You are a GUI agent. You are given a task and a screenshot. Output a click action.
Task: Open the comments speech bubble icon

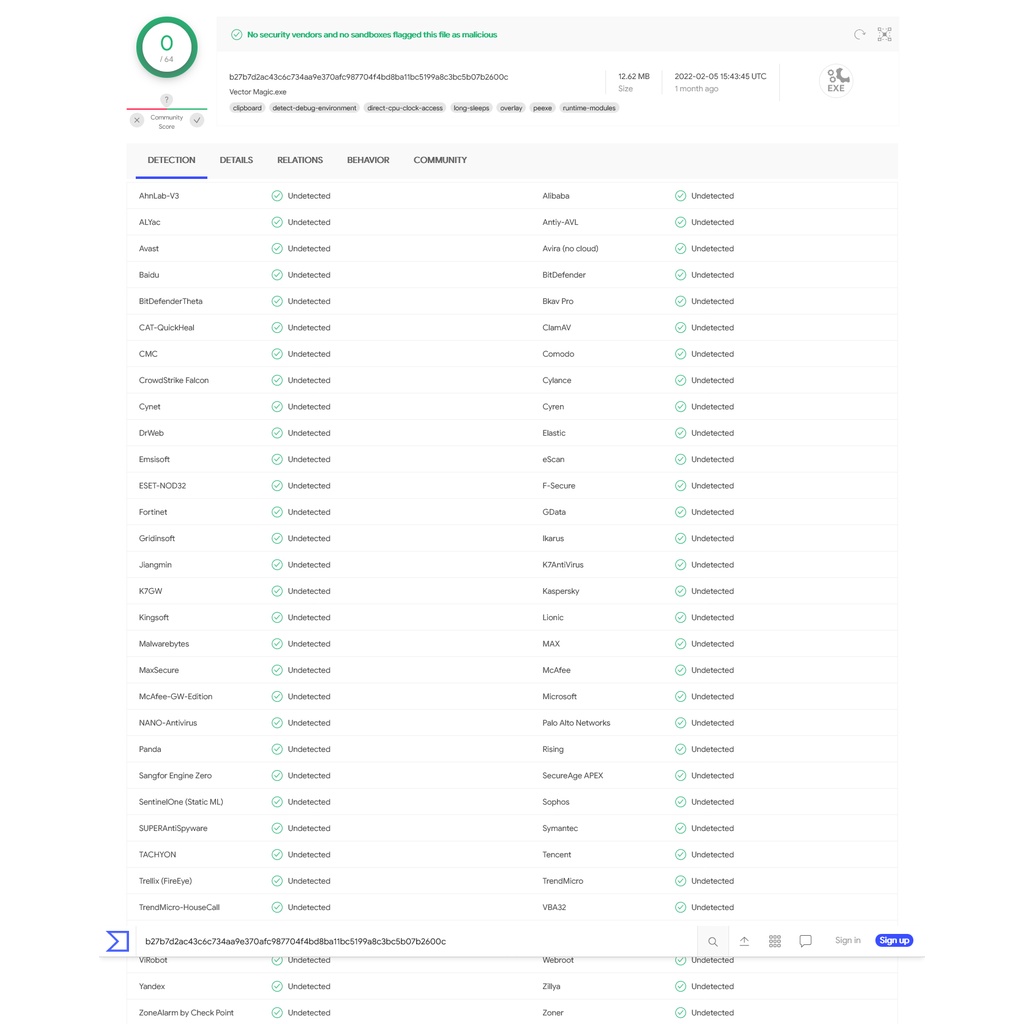click(x=805, y=941)
